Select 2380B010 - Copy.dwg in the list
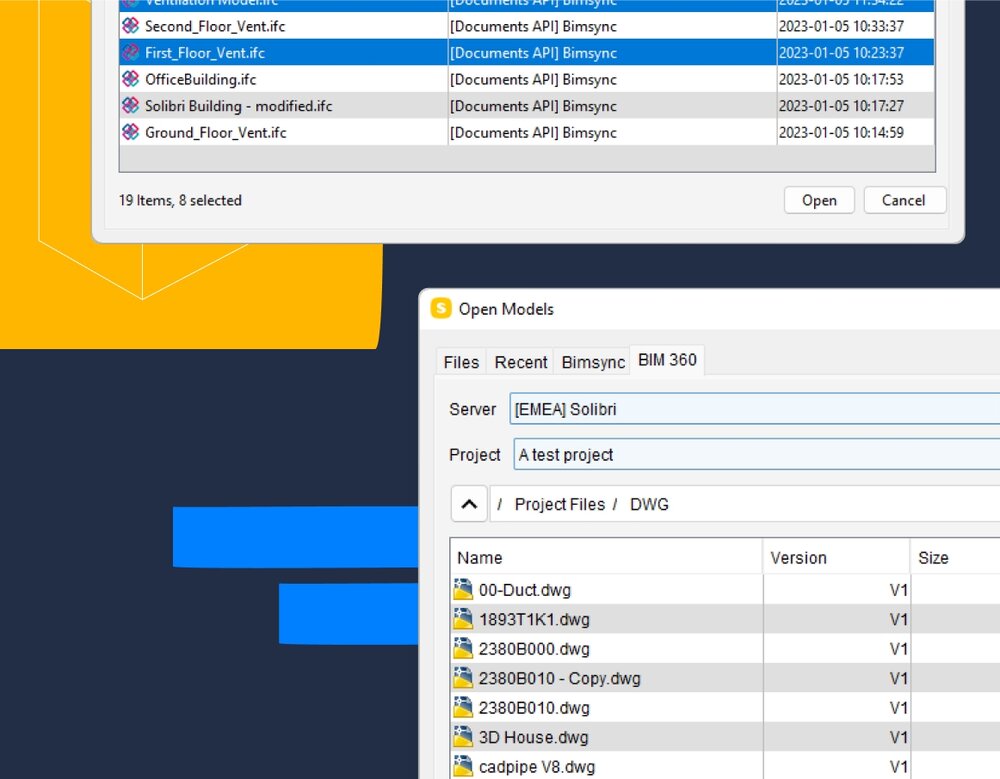1000x779 pixels. pyautogui.click(x=725, y=678)
